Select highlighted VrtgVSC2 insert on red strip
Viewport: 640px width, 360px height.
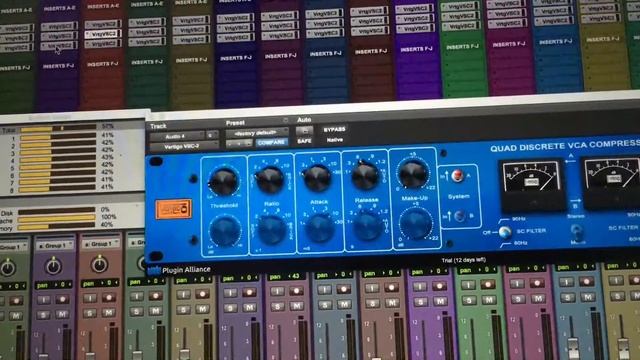(103, 34)
